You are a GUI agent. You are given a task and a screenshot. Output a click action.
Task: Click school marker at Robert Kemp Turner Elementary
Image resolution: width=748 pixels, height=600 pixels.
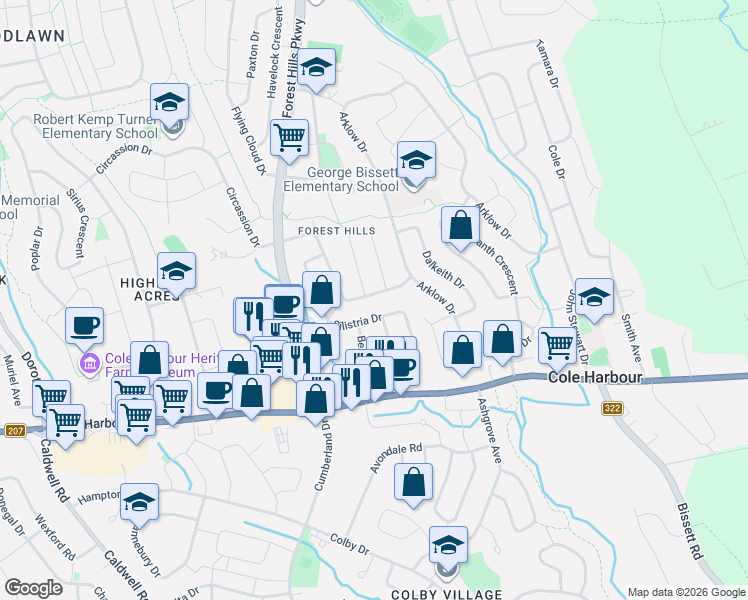click(x=169, y=102)
